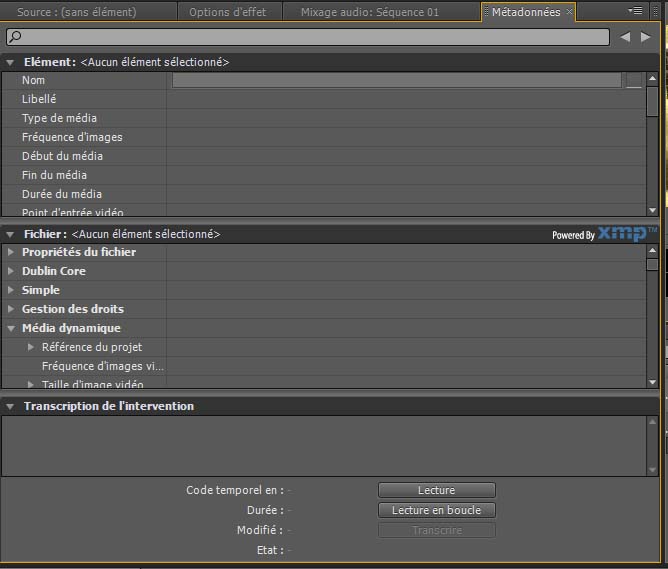Screen dimensions: 668x569
Task: Click the Durée label
Action: (265, 510)
